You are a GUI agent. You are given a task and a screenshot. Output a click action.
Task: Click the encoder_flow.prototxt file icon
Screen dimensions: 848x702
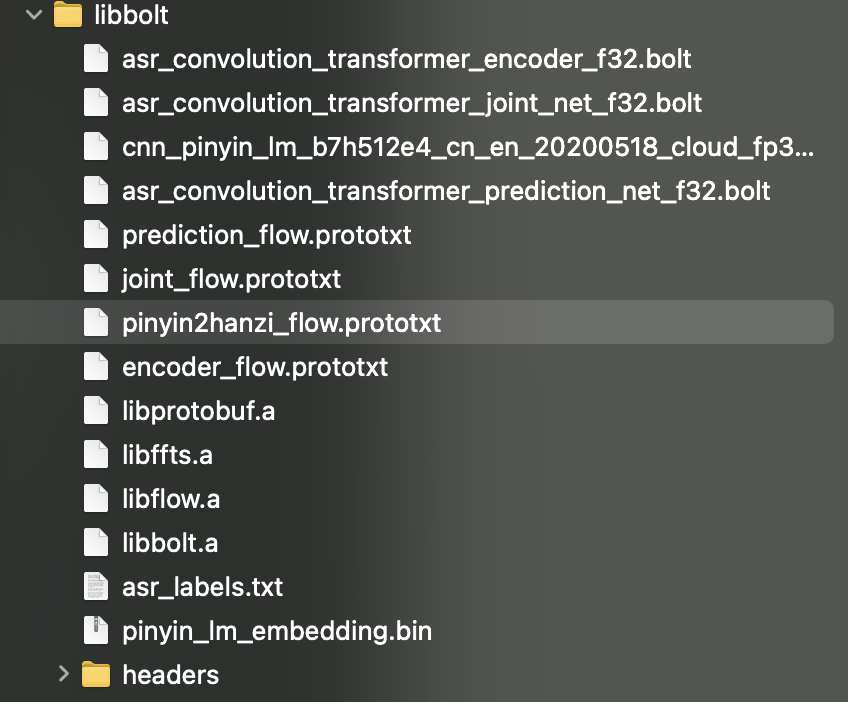(x=96, y=367)
